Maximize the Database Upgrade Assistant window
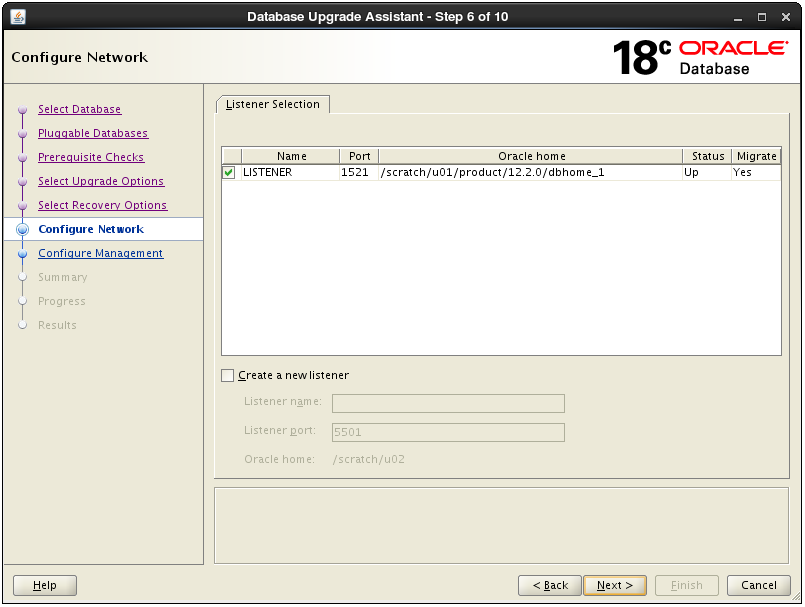This screenshot has width=805, height=607. pos(762,17)
